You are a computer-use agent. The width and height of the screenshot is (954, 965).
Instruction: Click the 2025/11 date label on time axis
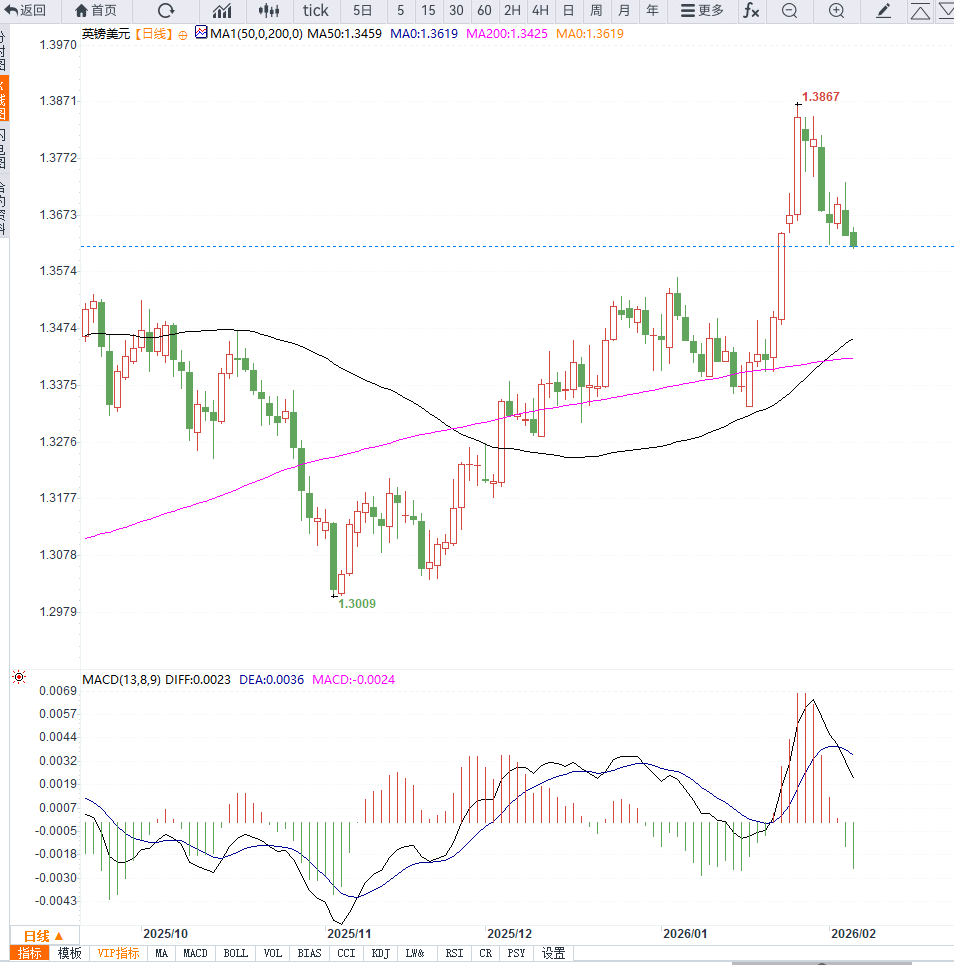coord(349,934)
